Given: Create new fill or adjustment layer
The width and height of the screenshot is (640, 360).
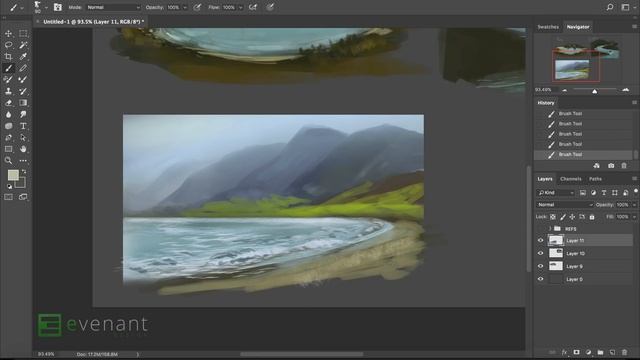Looking at the screenshot, I should pyautogui.click(x=588, y=352).
